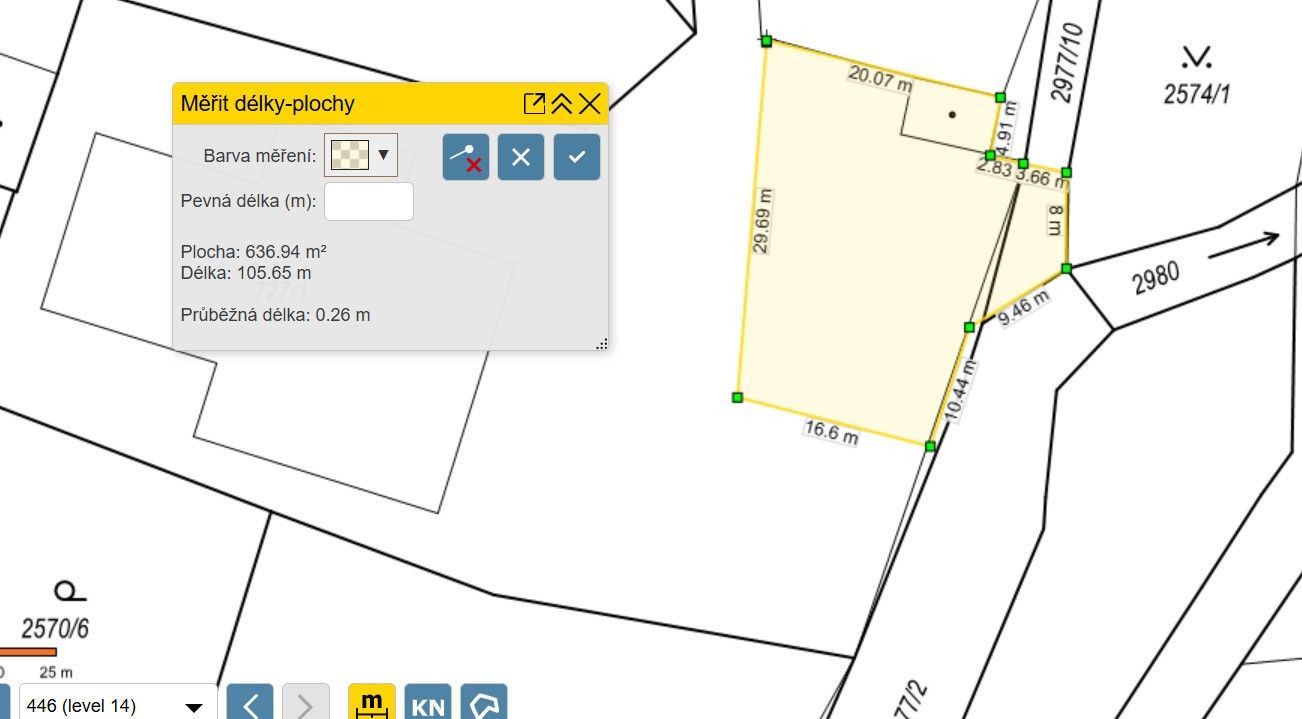The width and height of the screenshot is (1302, 719).
Task: Confirm the measurement with the checkmark button
Action: coord(577,157)
